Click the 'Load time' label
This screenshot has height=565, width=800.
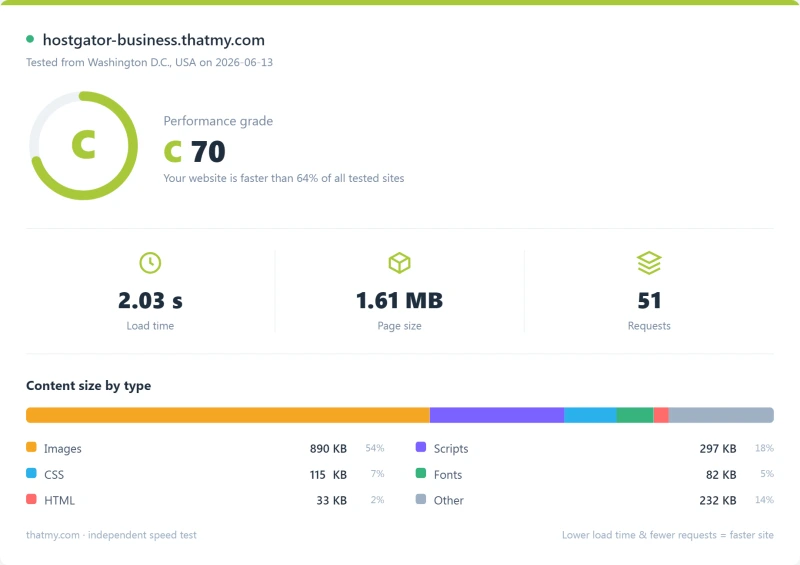click(150, 326)
